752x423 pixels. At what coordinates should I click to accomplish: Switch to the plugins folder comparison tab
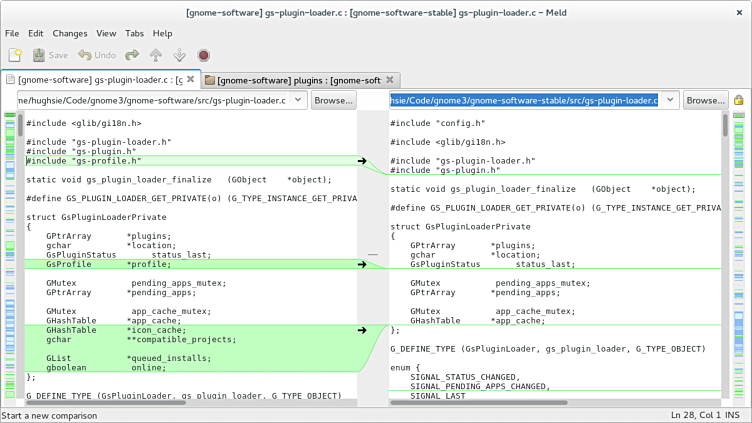point(296,80)
